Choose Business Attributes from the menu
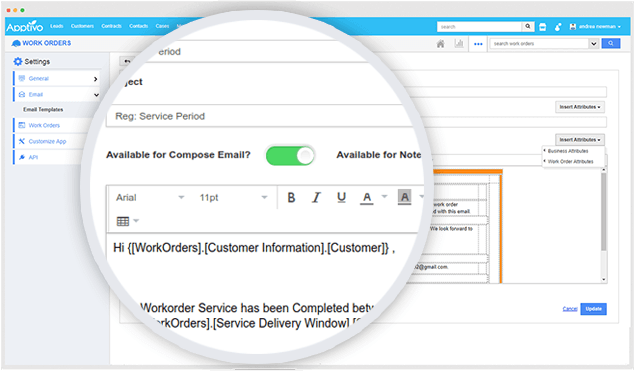The image size is (635, 371). click(x=568, y=151)
